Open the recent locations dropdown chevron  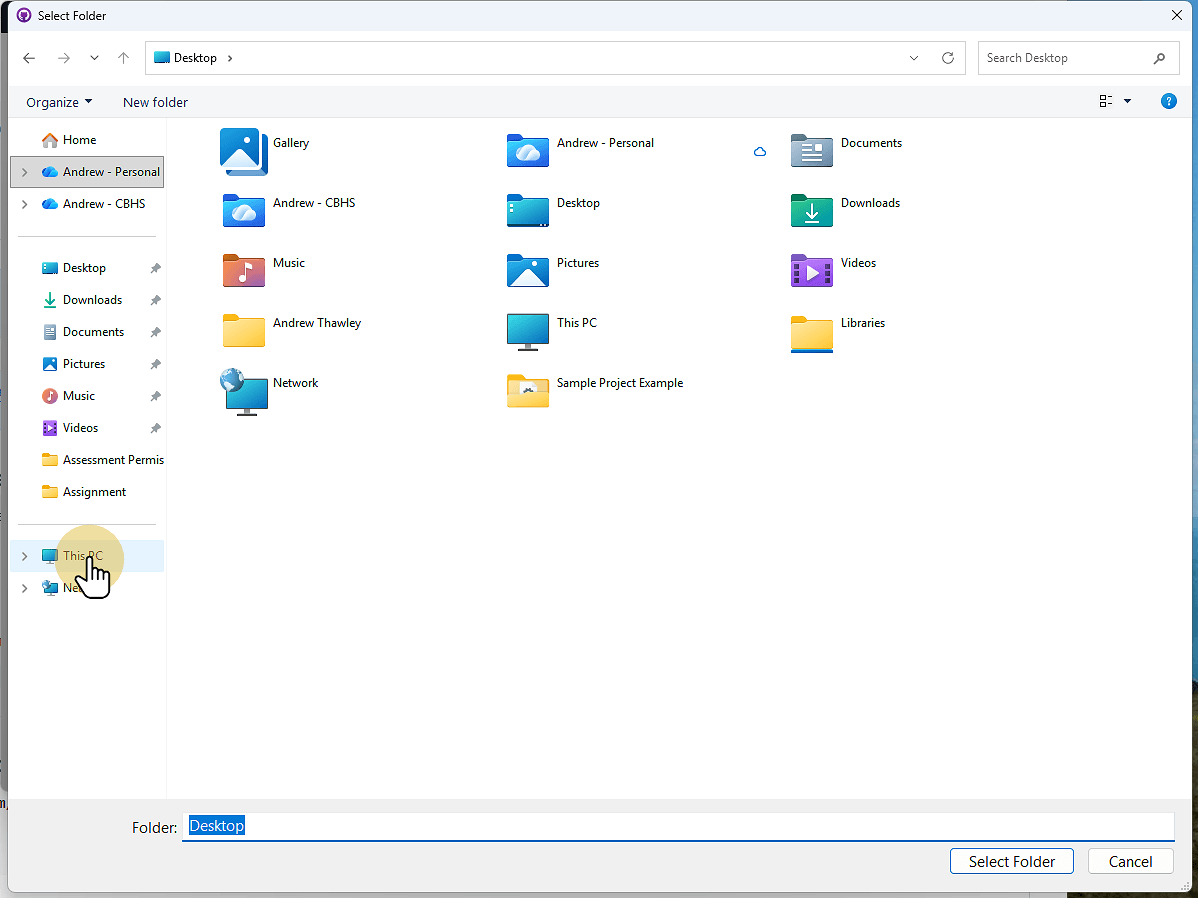click(x=94, y=58)
